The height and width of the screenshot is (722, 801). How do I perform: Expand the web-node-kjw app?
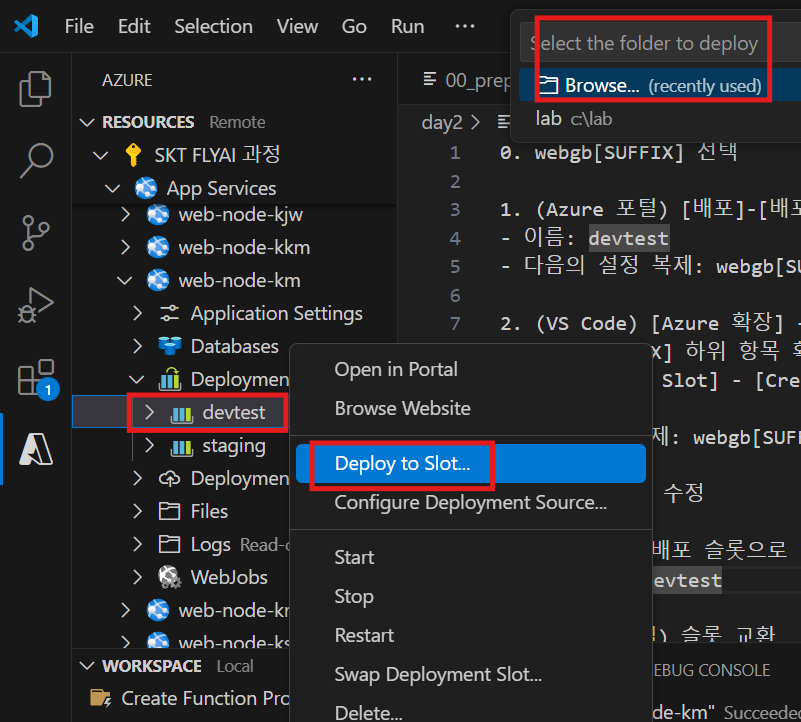(125, 215)
